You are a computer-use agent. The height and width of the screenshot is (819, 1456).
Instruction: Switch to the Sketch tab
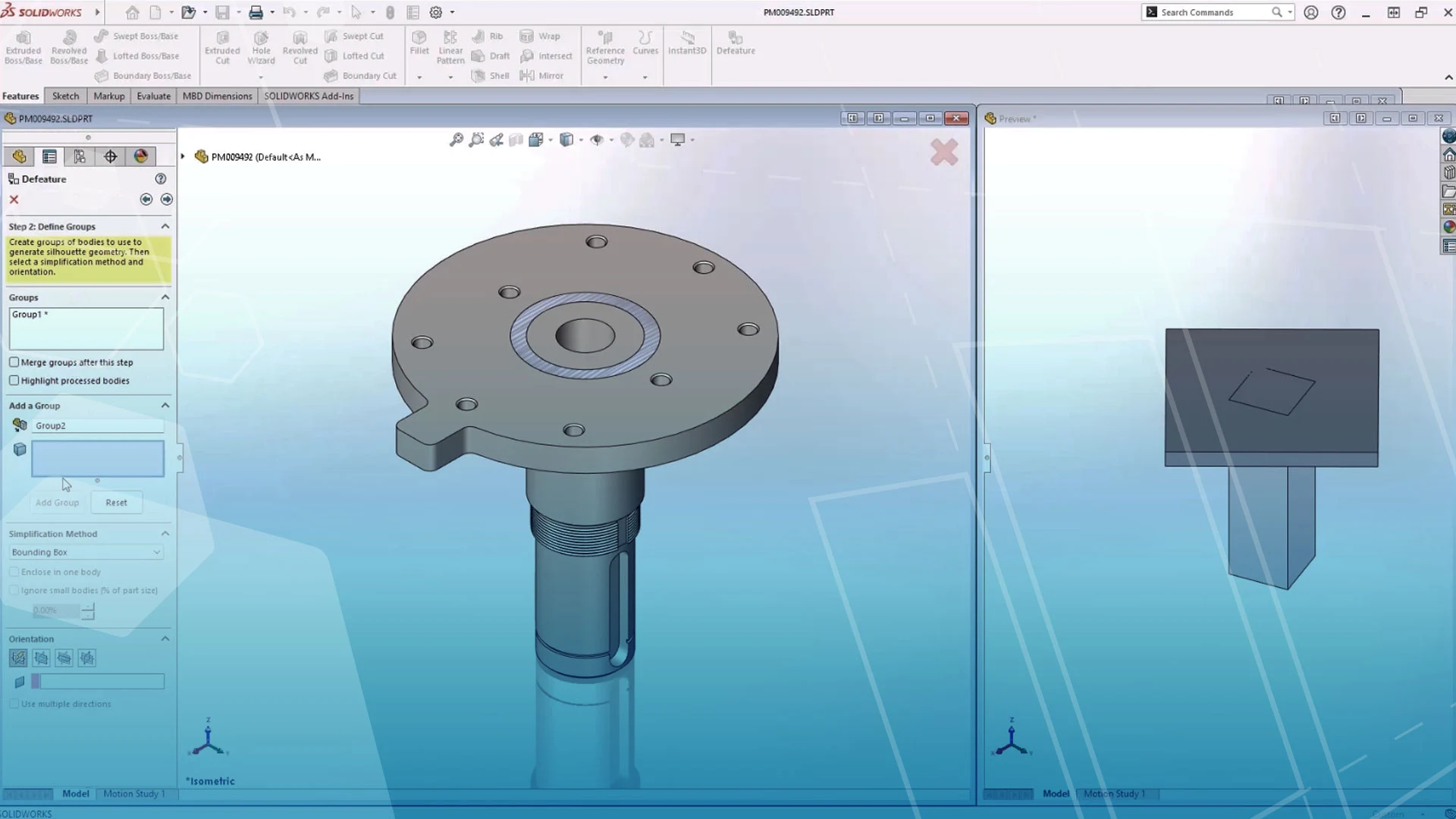pyautogui.click(x=65, y=96)
